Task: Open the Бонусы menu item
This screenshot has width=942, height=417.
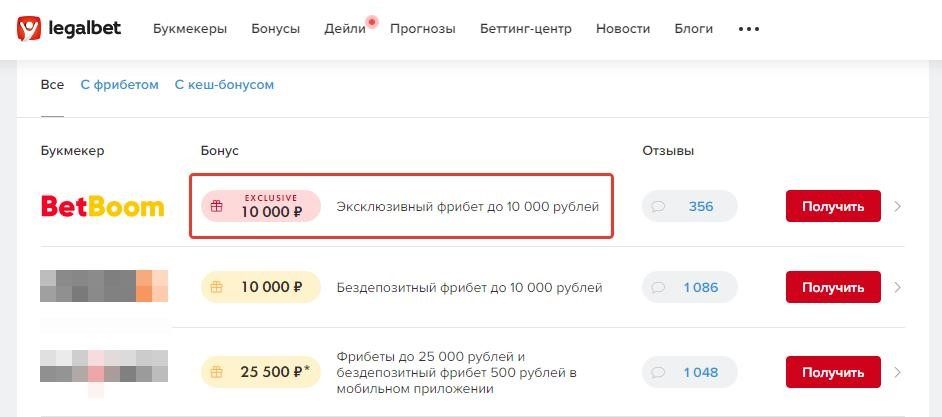Action: coord(276,29)
